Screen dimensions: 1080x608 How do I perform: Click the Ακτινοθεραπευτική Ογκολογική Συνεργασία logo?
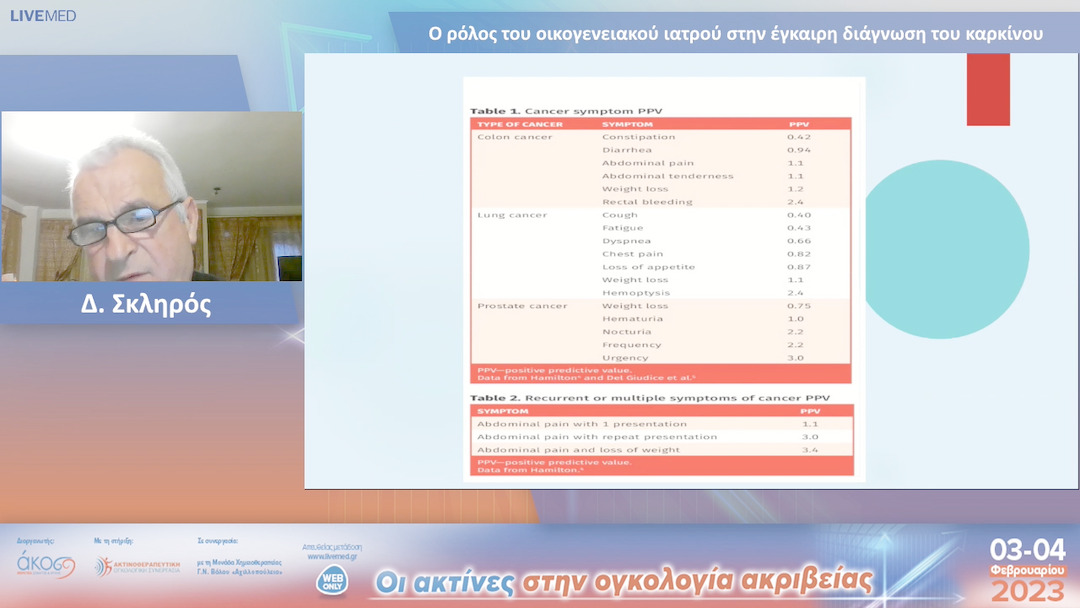137,567
